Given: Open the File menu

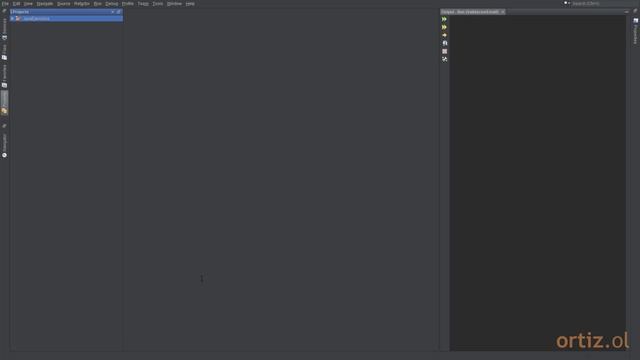Looking at the screenshot, I should pyautogui.click(x=5, y=4).
